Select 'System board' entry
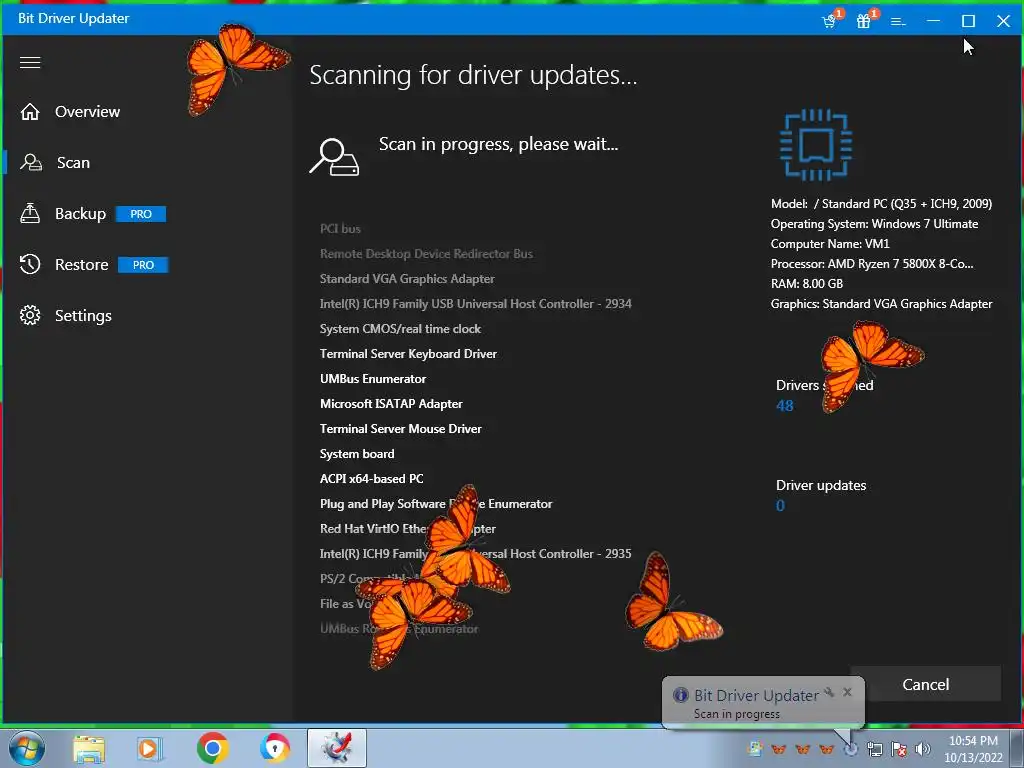 click(357, 454)
